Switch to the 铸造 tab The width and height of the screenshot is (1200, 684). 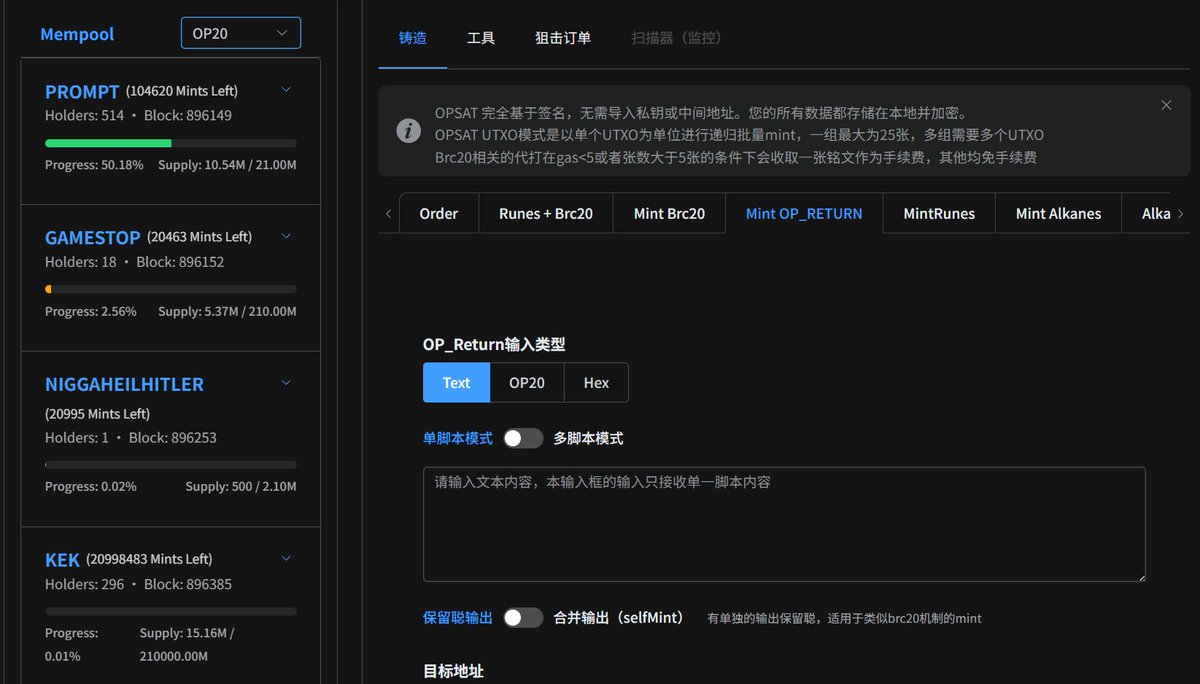tap(412, 38)
